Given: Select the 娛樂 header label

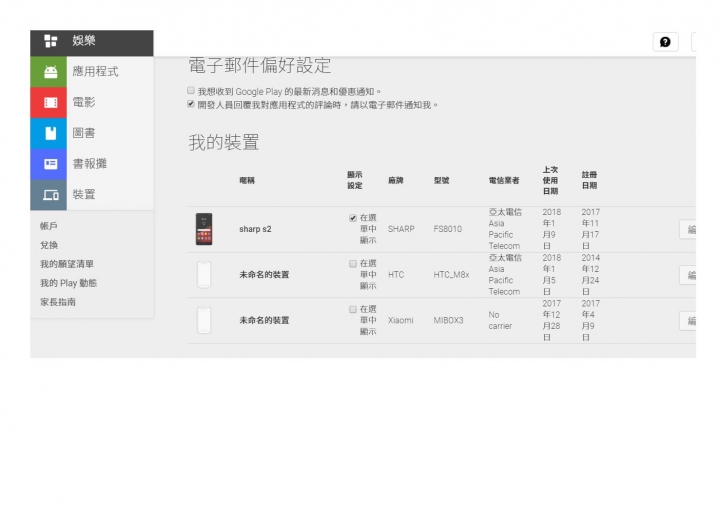Looking at the screenshot, I should [84, 41].
